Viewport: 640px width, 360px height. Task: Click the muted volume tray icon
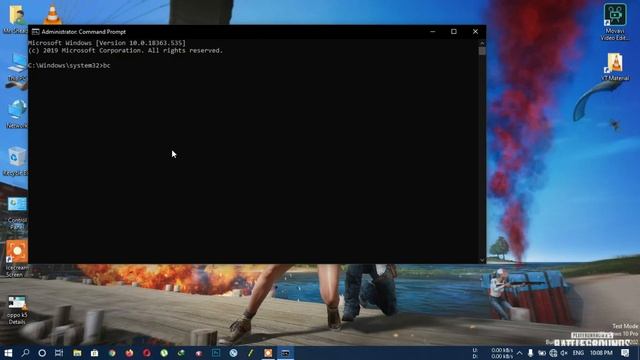pos(564,353)
